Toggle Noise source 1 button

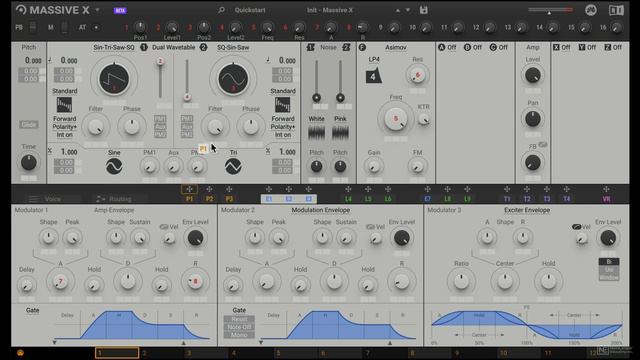click(x=311, y=47)
